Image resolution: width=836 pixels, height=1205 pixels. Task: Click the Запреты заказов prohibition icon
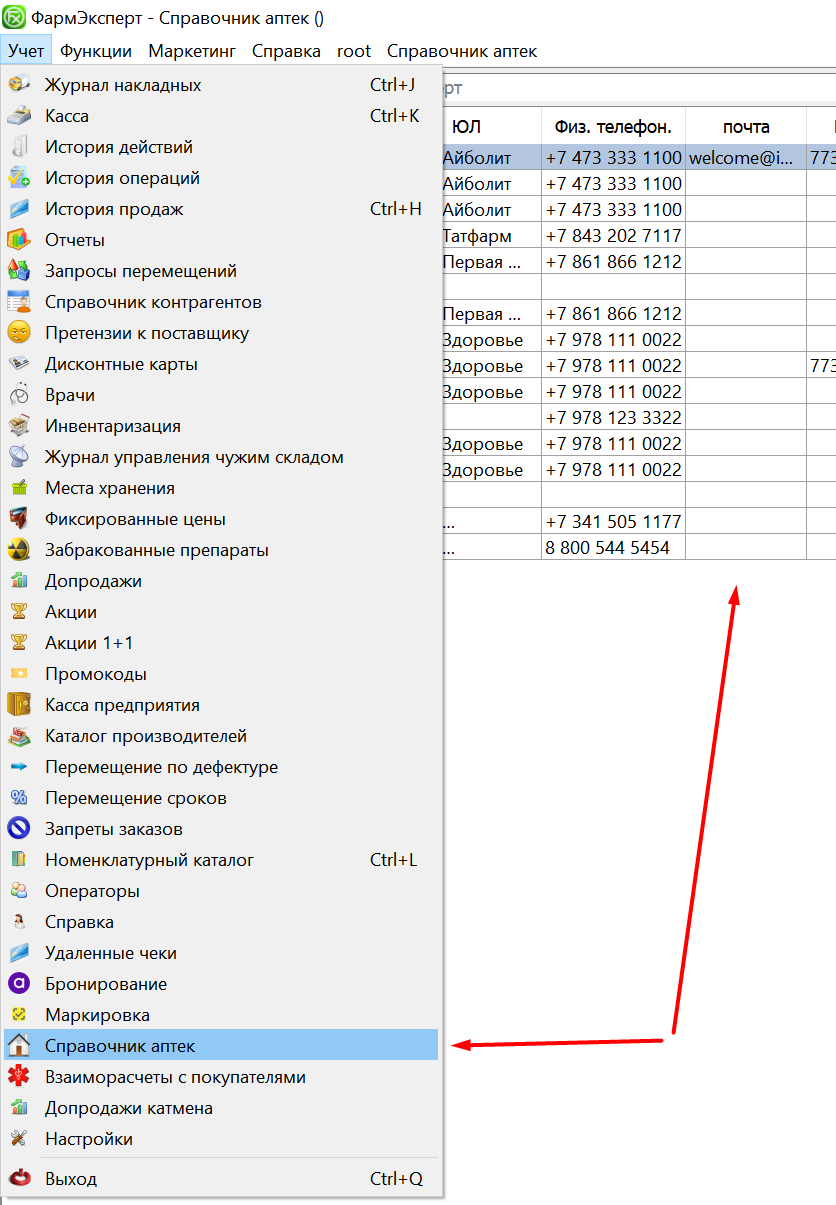pos(19,829)
